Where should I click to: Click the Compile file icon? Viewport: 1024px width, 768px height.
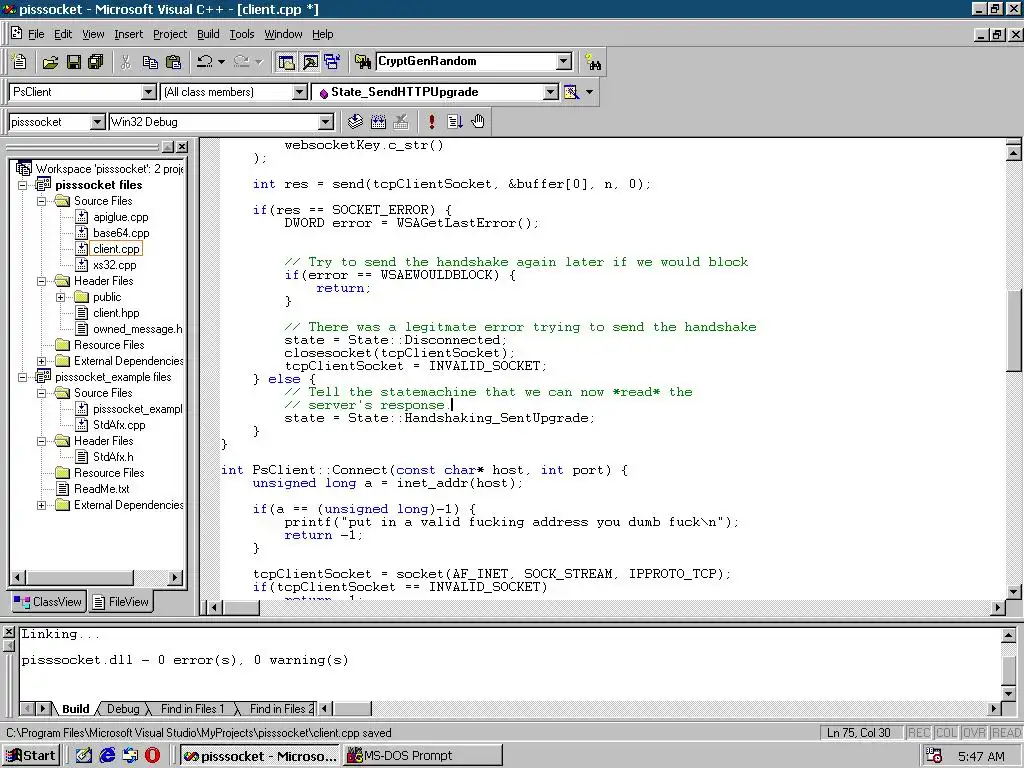coord(355,121)
